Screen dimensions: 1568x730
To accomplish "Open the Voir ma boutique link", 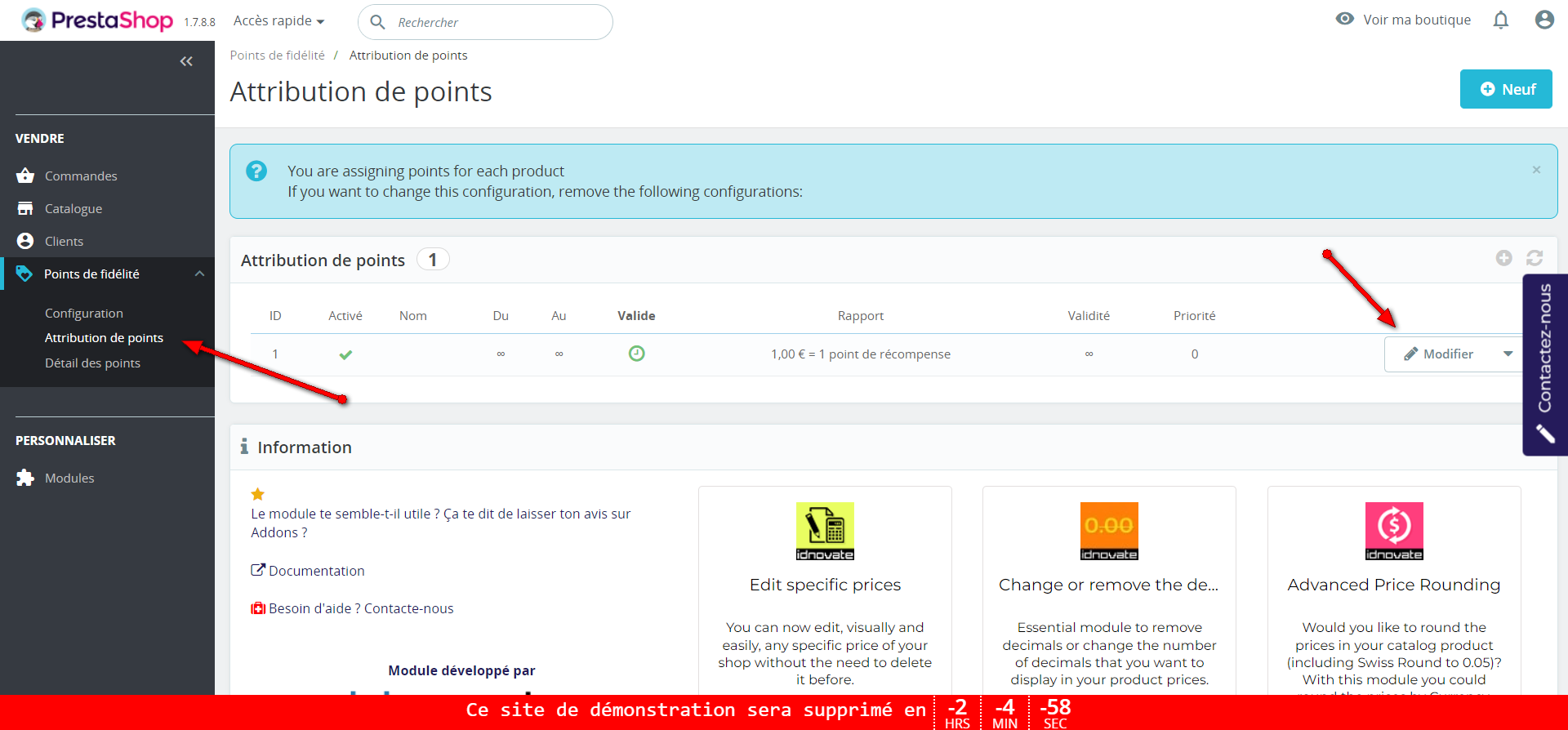I will pyautogui.click(x=1417, y=20).
